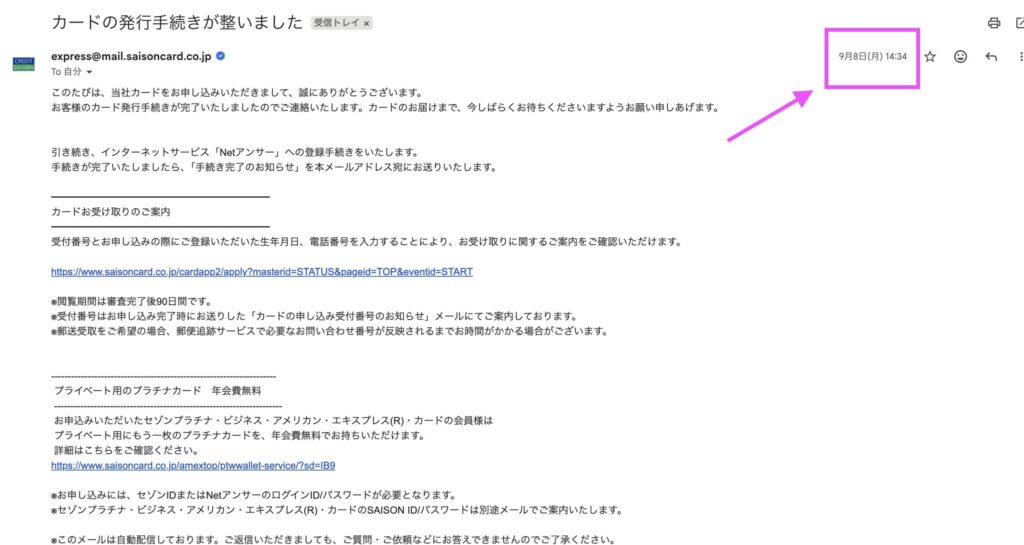
Task: Print this email with the printer icon
Action: point(993,23)
